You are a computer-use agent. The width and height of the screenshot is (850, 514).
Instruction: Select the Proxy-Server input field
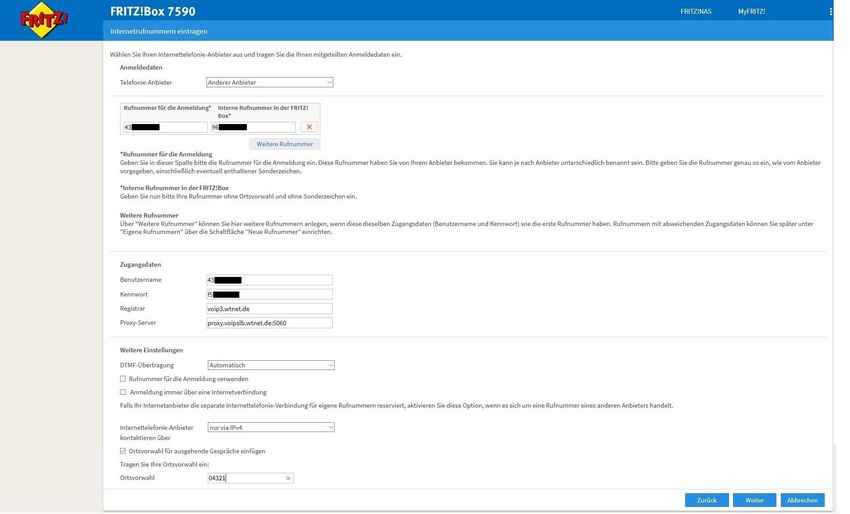pyautogui.click(x=269, y=323)
